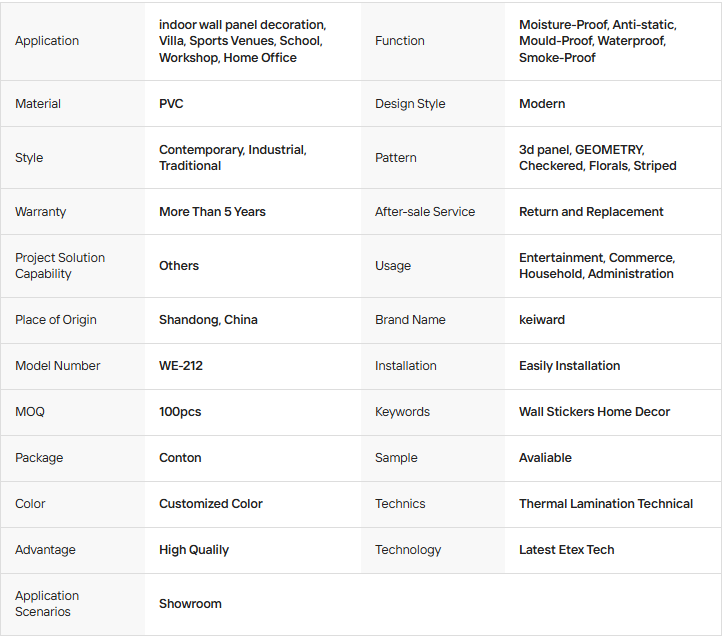Select the High Qualily advantage value
The image size is (724, 638).
click(194, 550)
